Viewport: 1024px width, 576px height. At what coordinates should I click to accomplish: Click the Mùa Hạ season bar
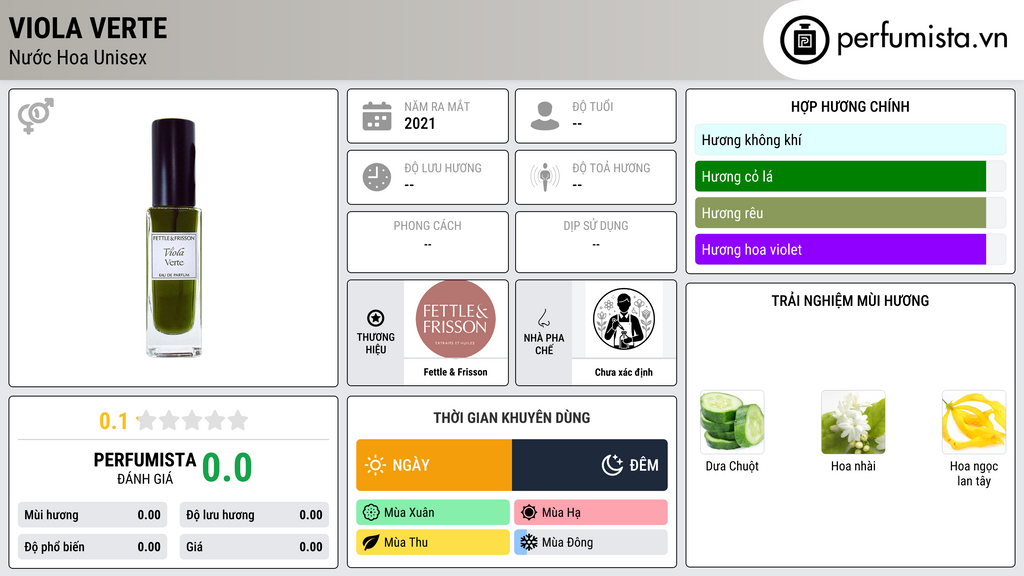tap(591, 513)
